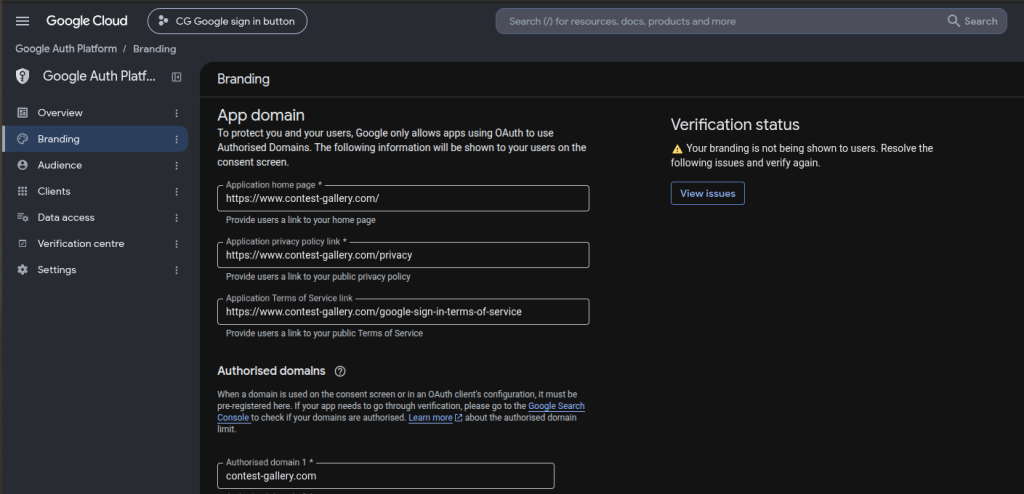Open the three-dot menu for Audience
Image resolution: width=1024 pixels, height=494 pixels.
[176, 165]
